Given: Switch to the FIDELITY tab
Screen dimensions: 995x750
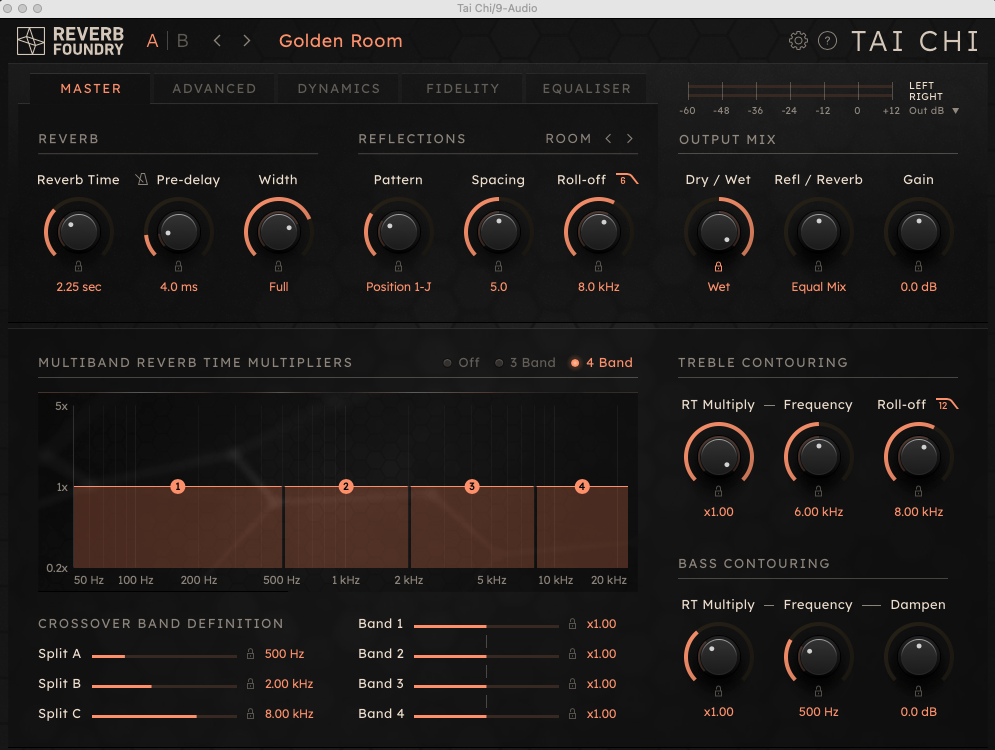Looking at the screenshot, I should tap(463, 88).
